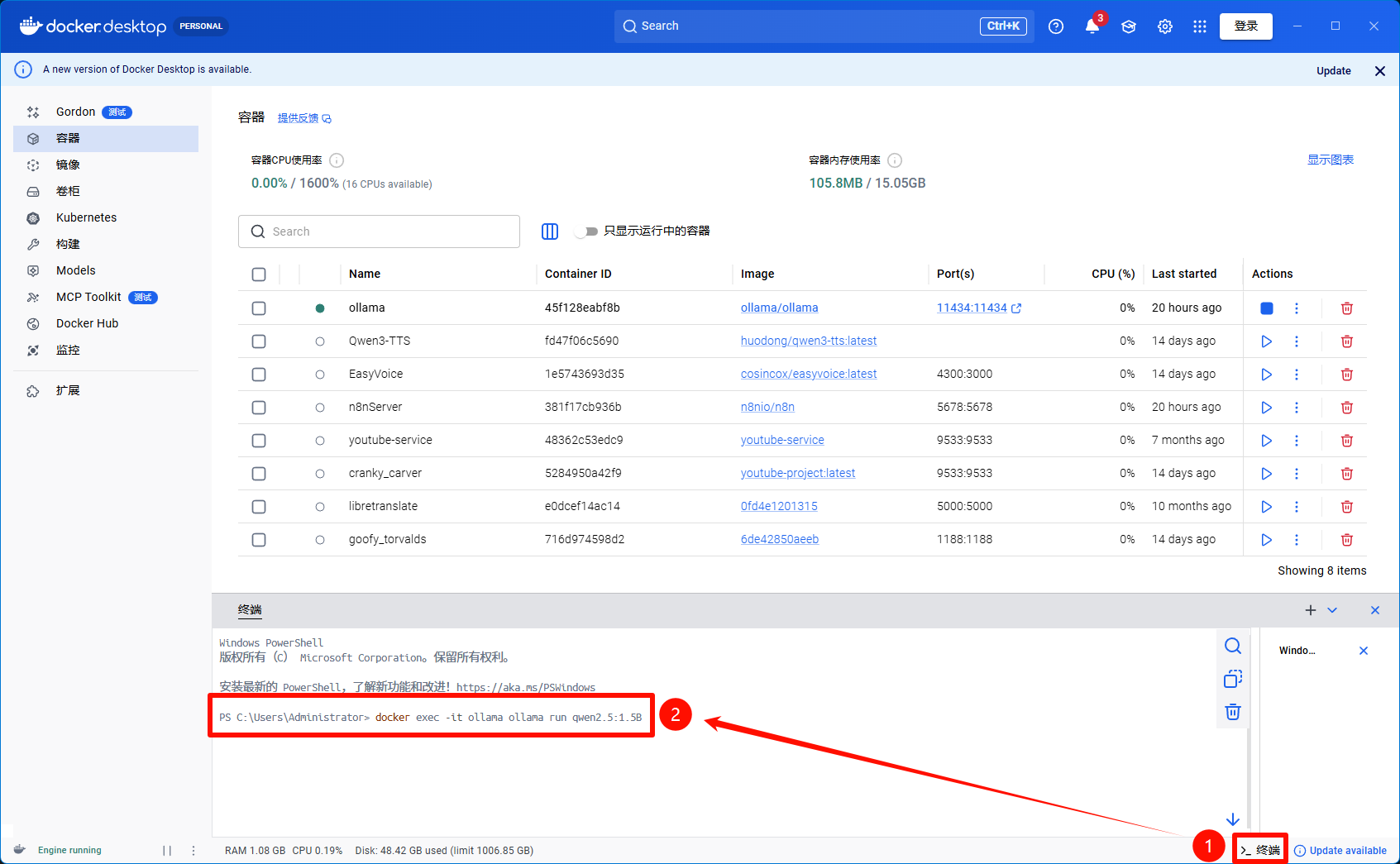Toggle show only running containers

[x=587, y=232]
